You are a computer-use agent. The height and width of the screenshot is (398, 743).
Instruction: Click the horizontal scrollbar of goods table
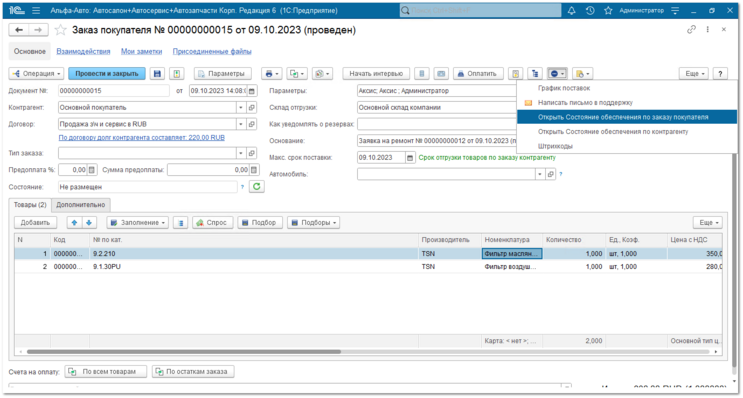(x=184, y=352)
